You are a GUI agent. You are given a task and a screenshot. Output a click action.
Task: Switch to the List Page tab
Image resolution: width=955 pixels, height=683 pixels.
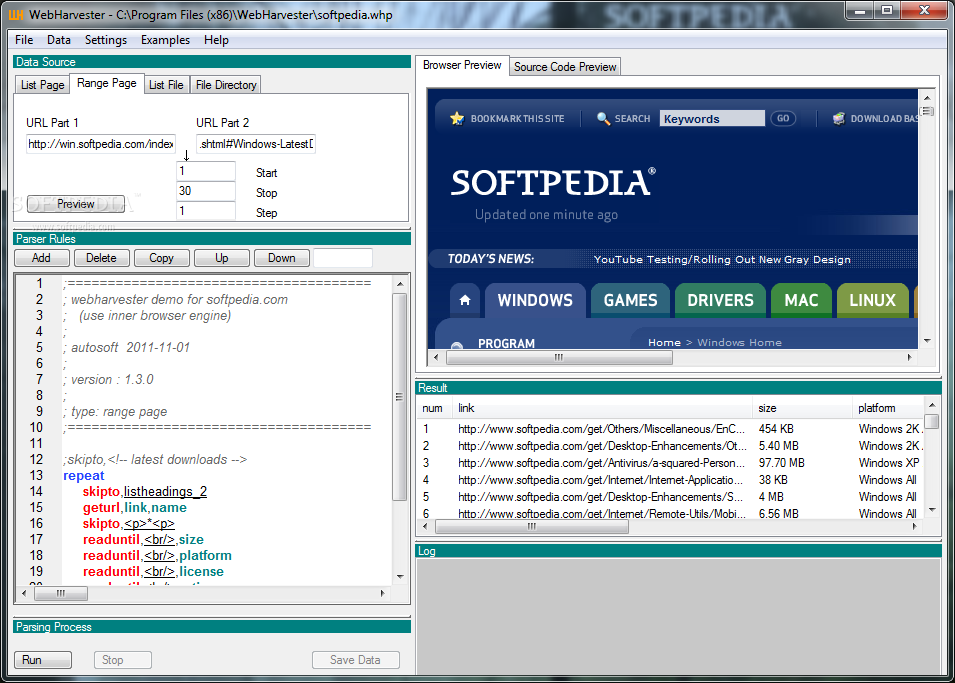point(42,85)
